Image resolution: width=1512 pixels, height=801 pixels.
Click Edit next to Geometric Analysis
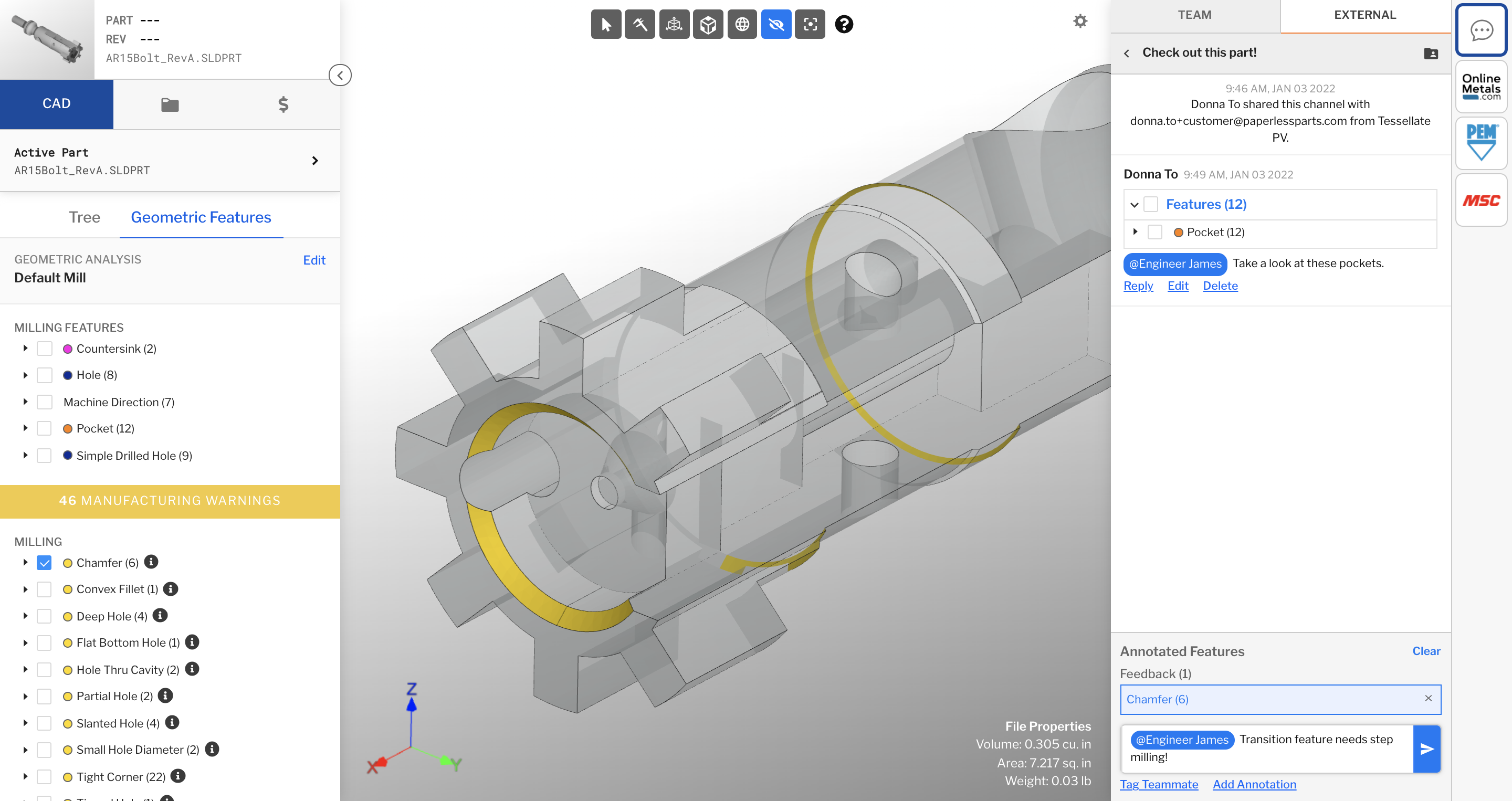pos(314,260)
